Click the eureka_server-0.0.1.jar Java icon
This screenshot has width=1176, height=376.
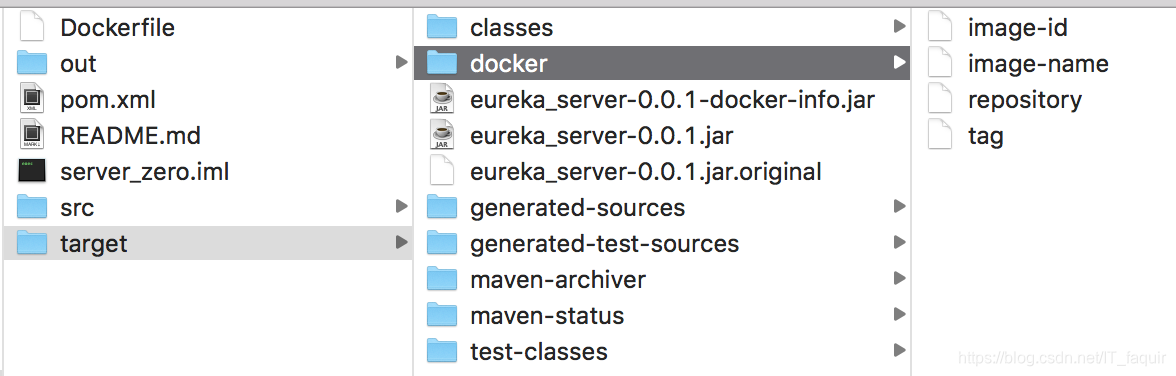point(442,135)
